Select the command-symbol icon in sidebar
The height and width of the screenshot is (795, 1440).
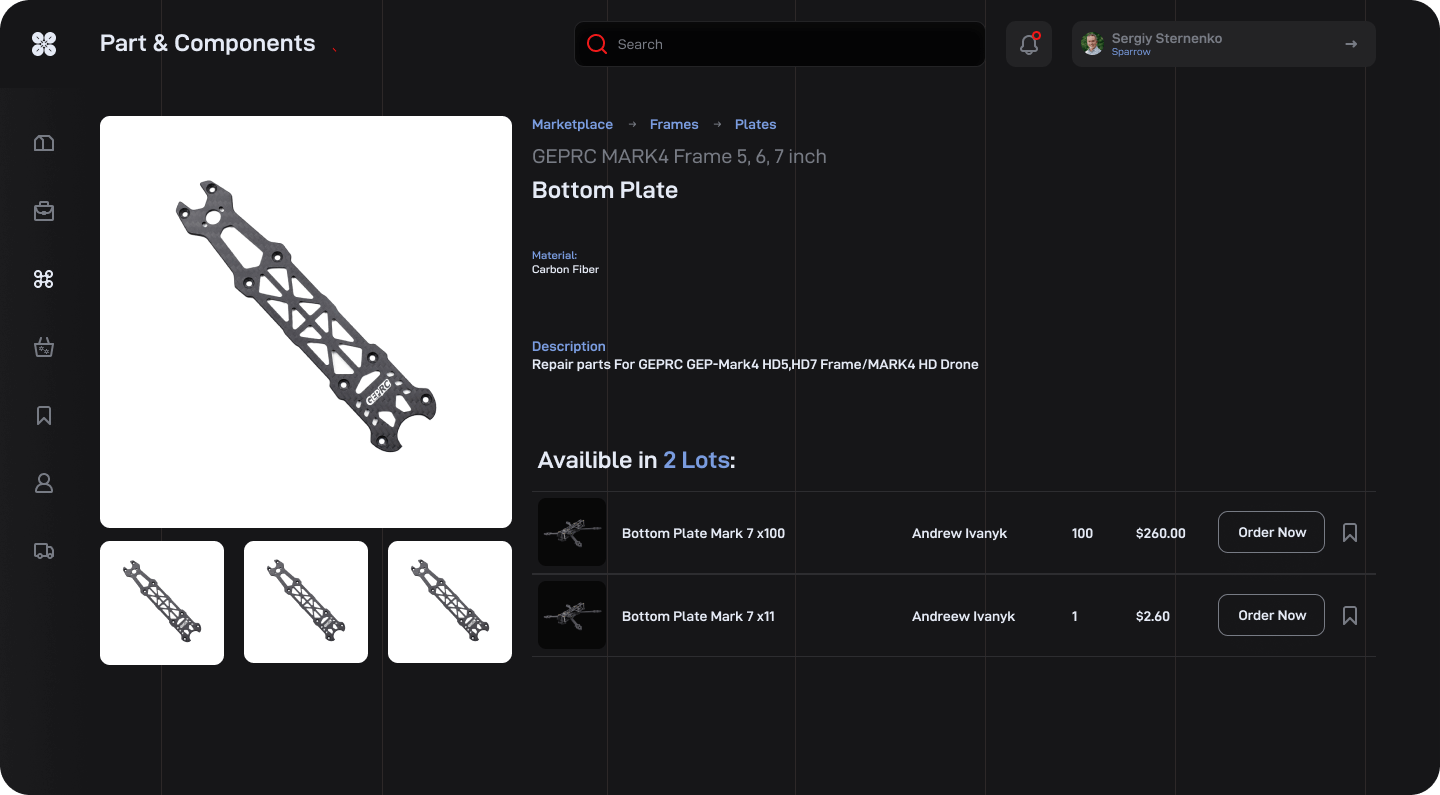(44, 279)
